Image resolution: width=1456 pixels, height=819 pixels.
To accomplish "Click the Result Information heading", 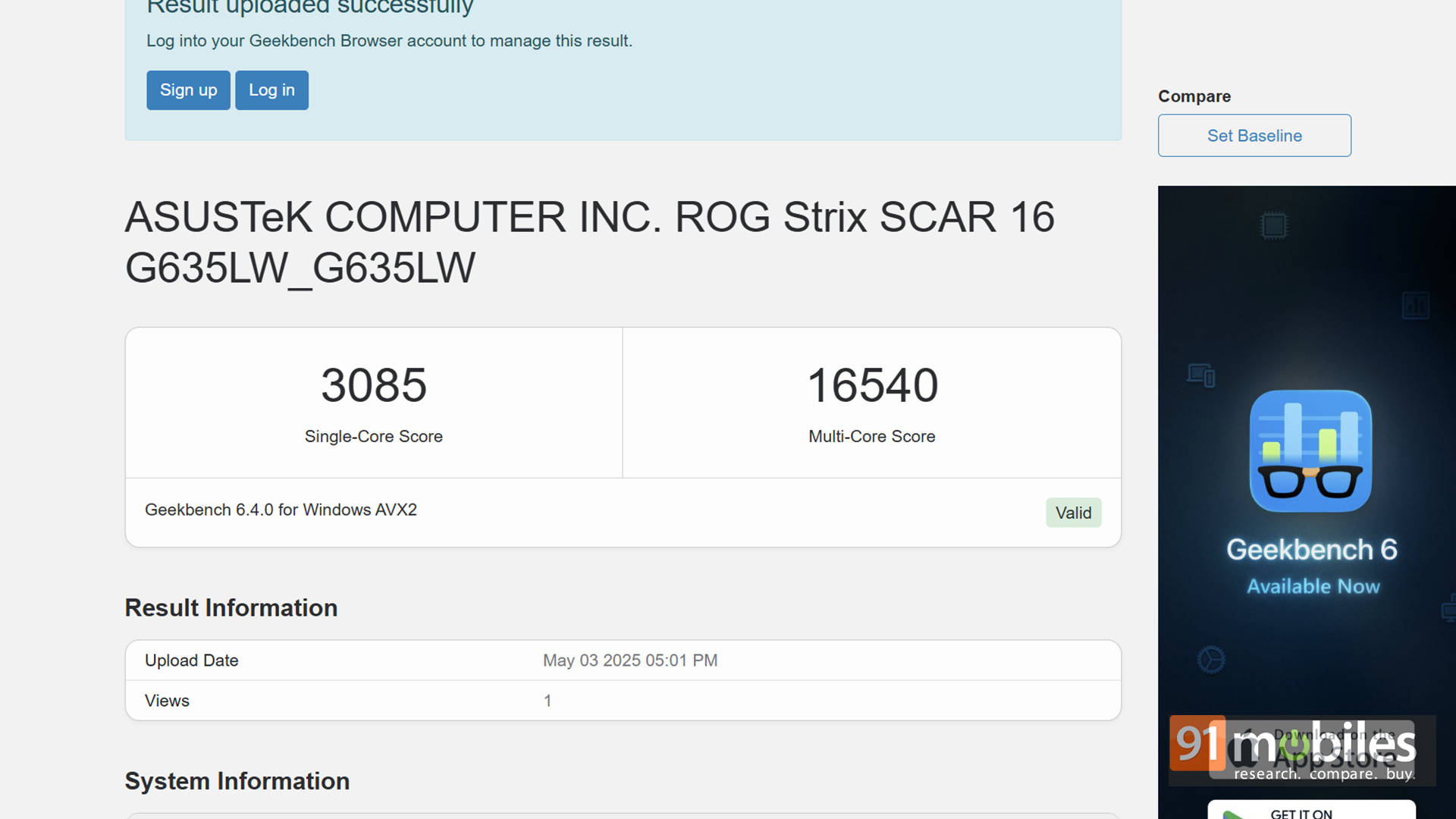I will pyautogui.click(x=231, y=607).
